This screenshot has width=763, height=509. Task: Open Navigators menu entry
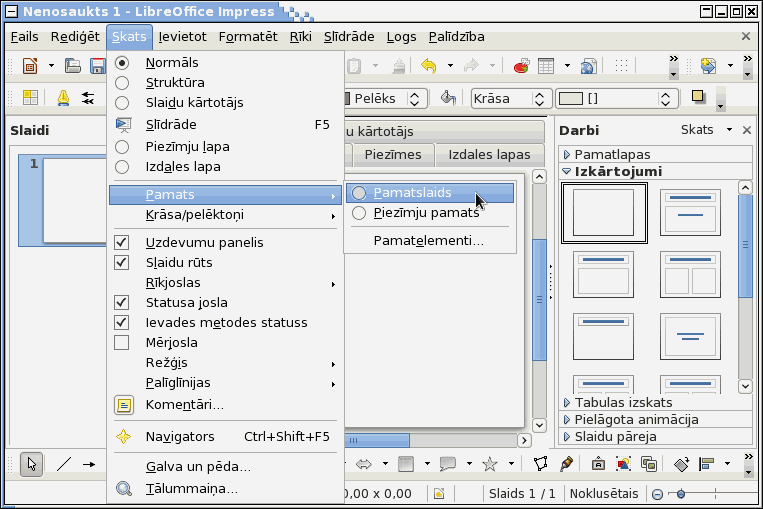tap(225, 437)
